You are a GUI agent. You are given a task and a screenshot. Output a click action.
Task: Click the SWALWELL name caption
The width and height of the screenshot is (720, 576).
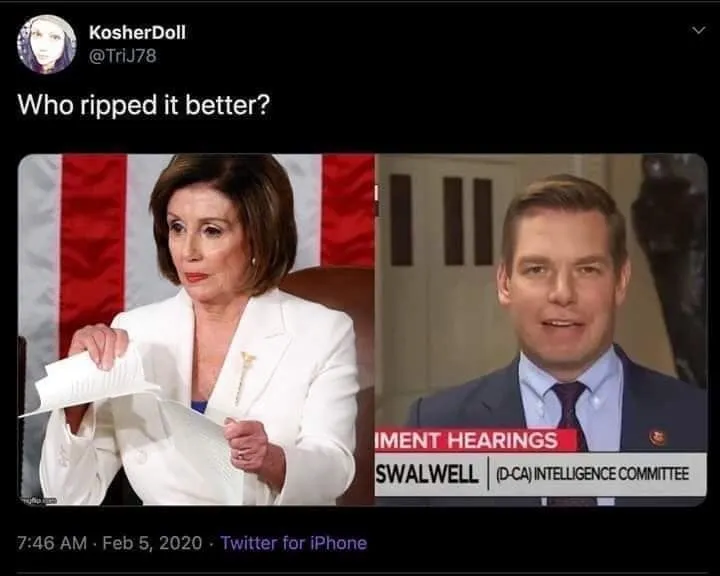pos(428,474)
